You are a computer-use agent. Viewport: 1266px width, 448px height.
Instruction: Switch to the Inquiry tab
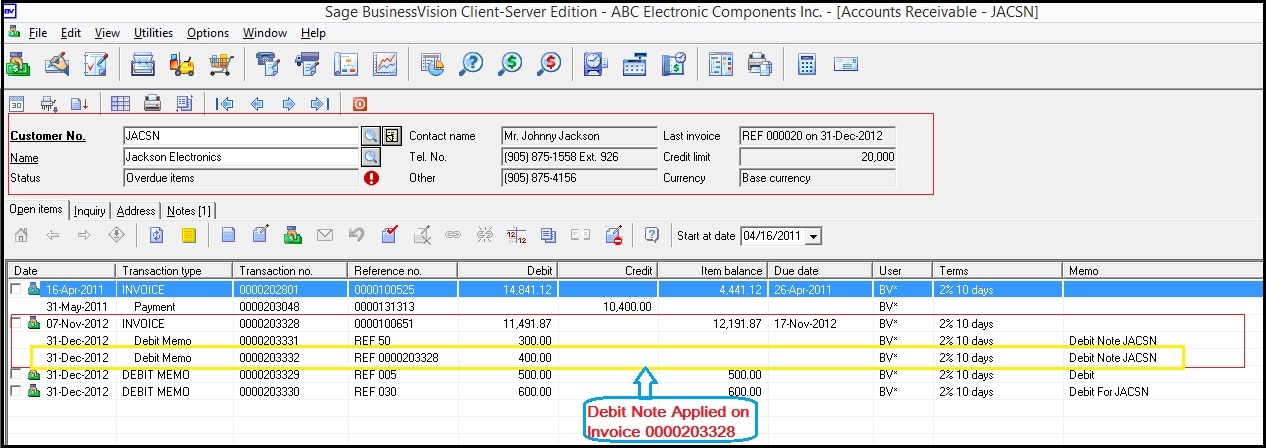pos(90,211)
